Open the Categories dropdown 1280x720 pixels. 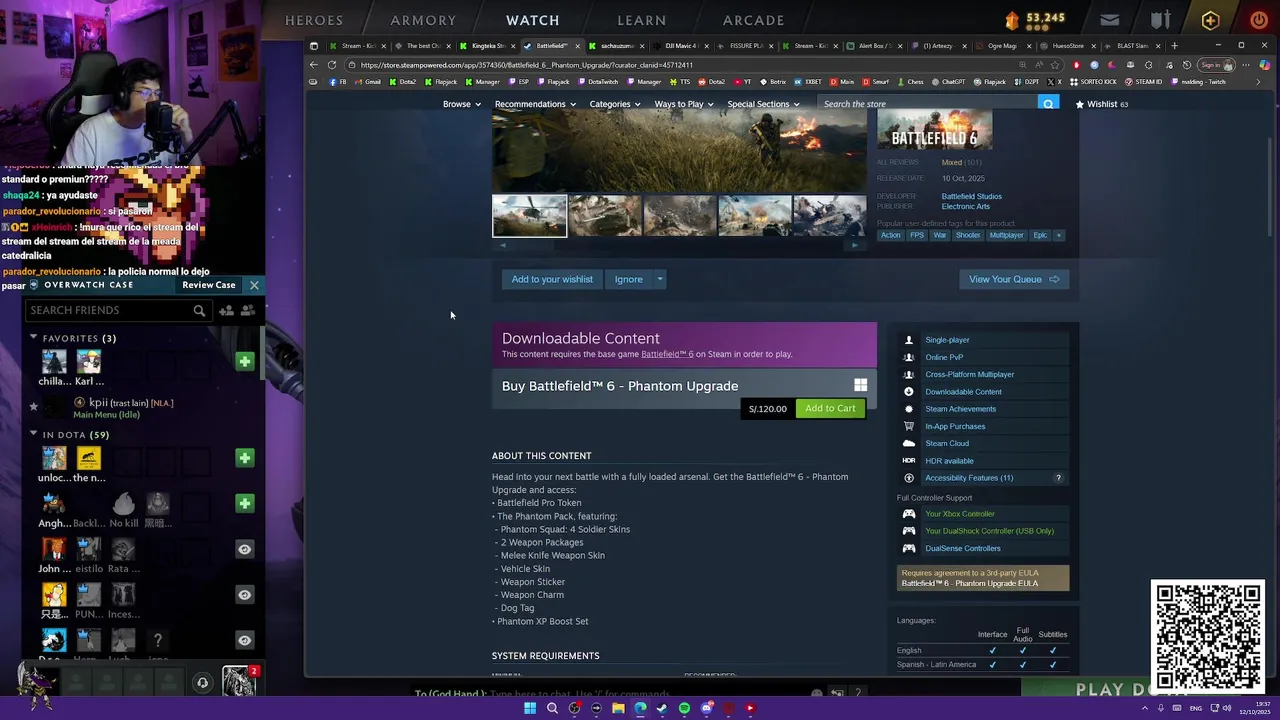coord(615,104)
